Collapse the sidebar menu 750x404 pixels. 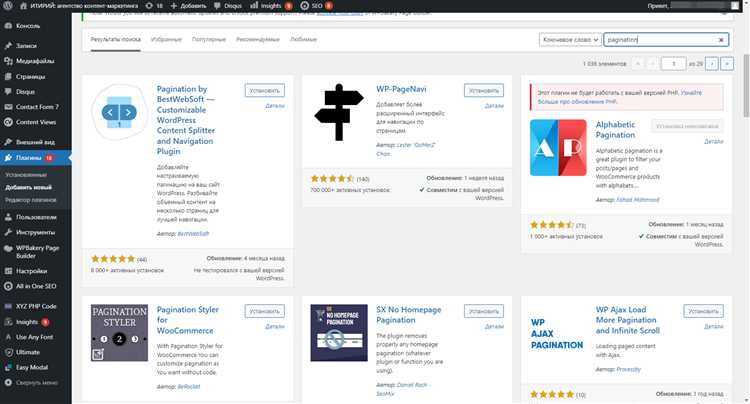(x=36, y=383)
